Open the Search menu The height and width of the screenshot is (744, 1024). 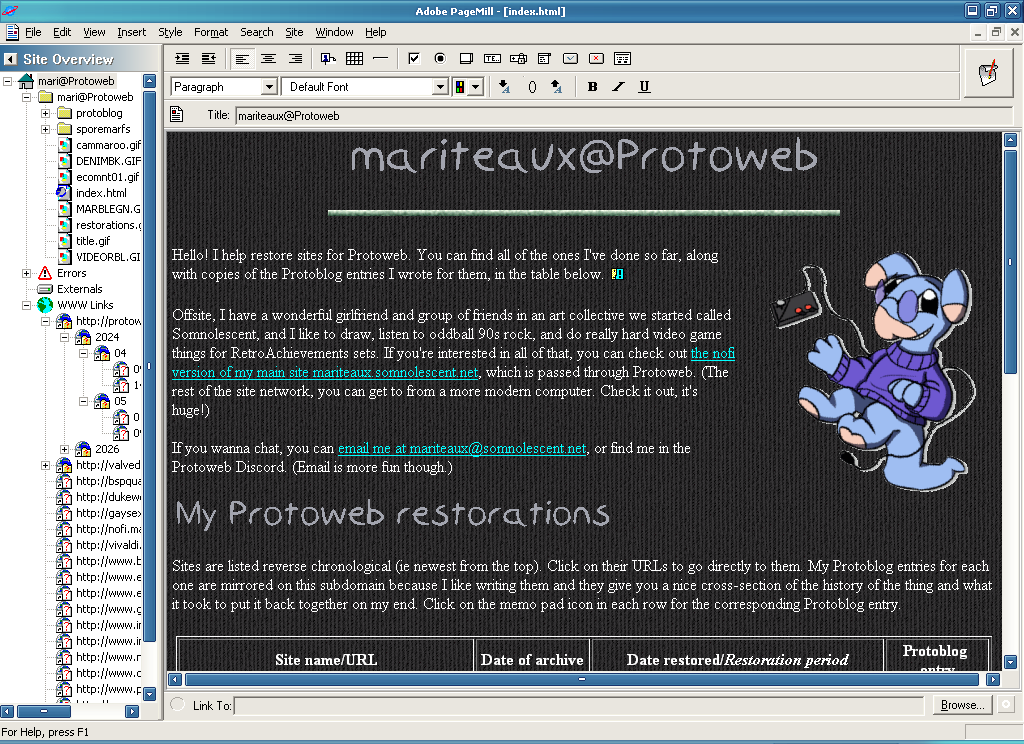click(x=256, y=32)
